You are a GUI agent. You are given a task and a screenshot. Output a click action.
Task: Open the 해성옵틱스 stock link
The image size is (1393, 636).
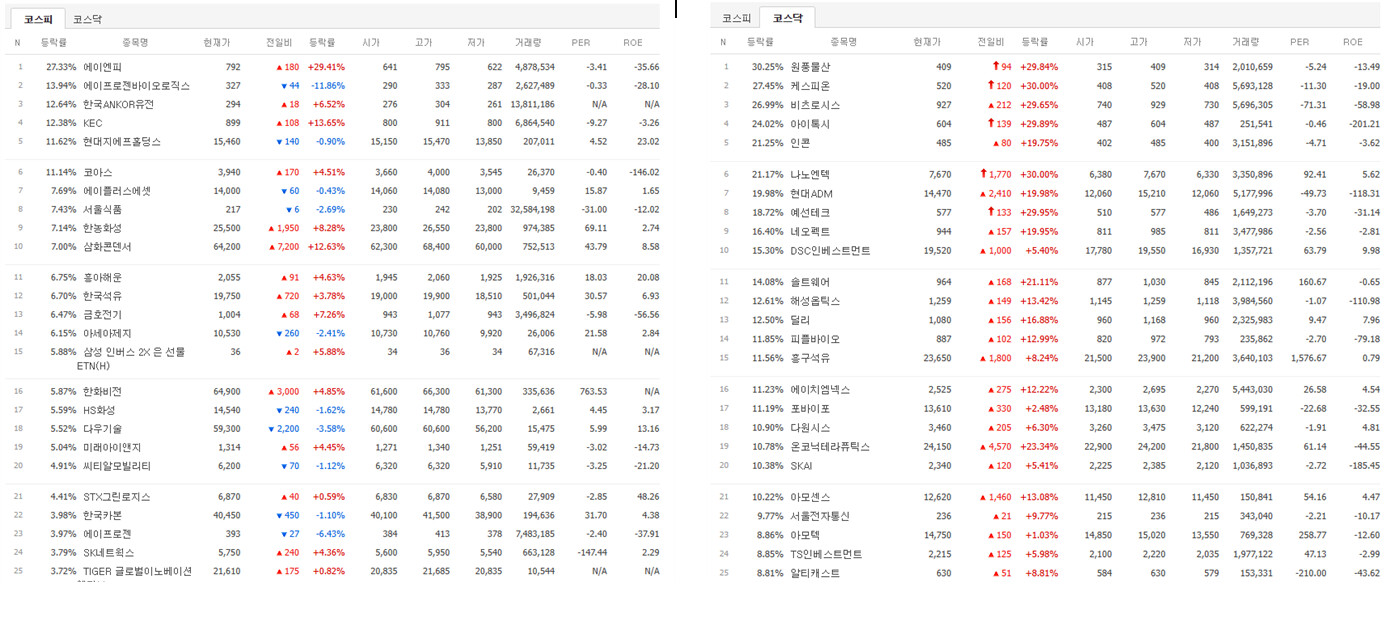click(815, 301)
